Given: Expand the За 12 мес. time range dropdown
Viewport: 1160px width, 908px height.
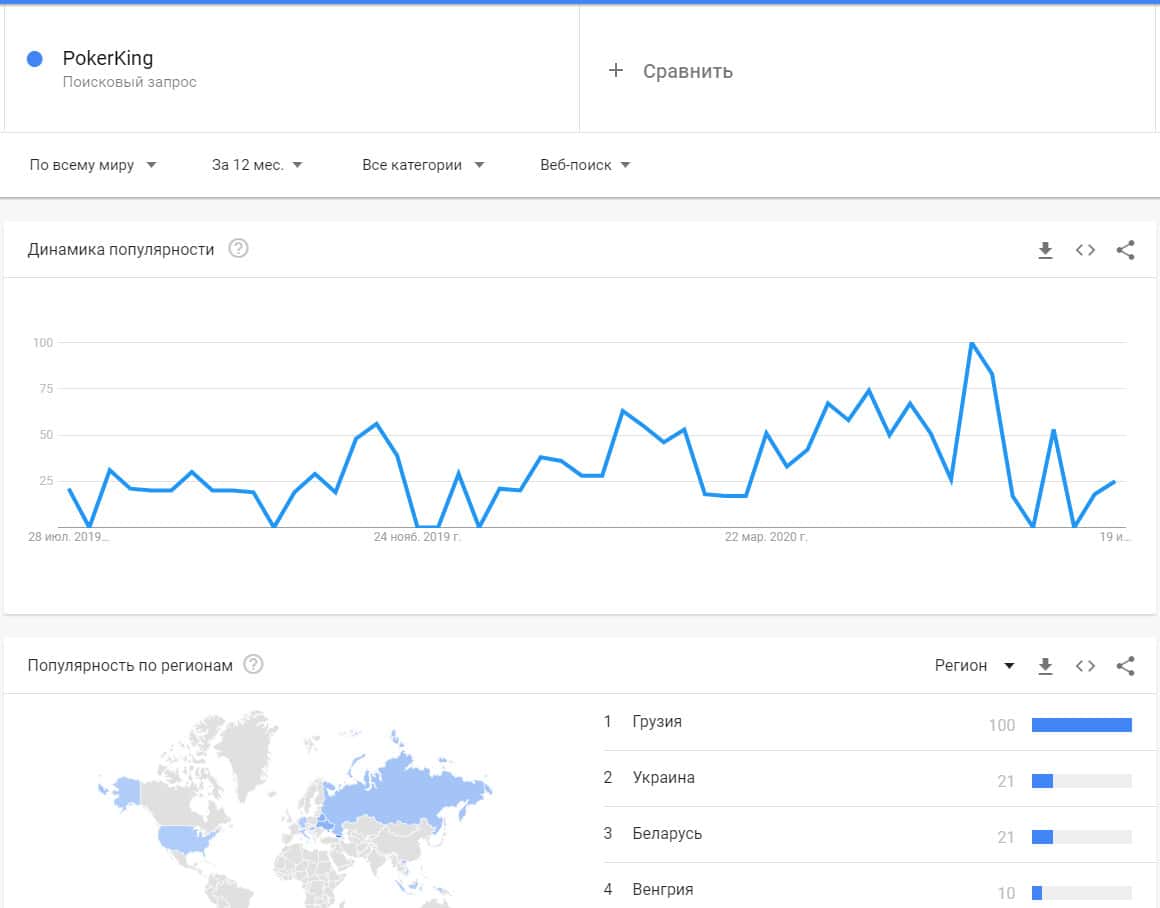Looking at the screenshot, I should (x=257, y=165).
